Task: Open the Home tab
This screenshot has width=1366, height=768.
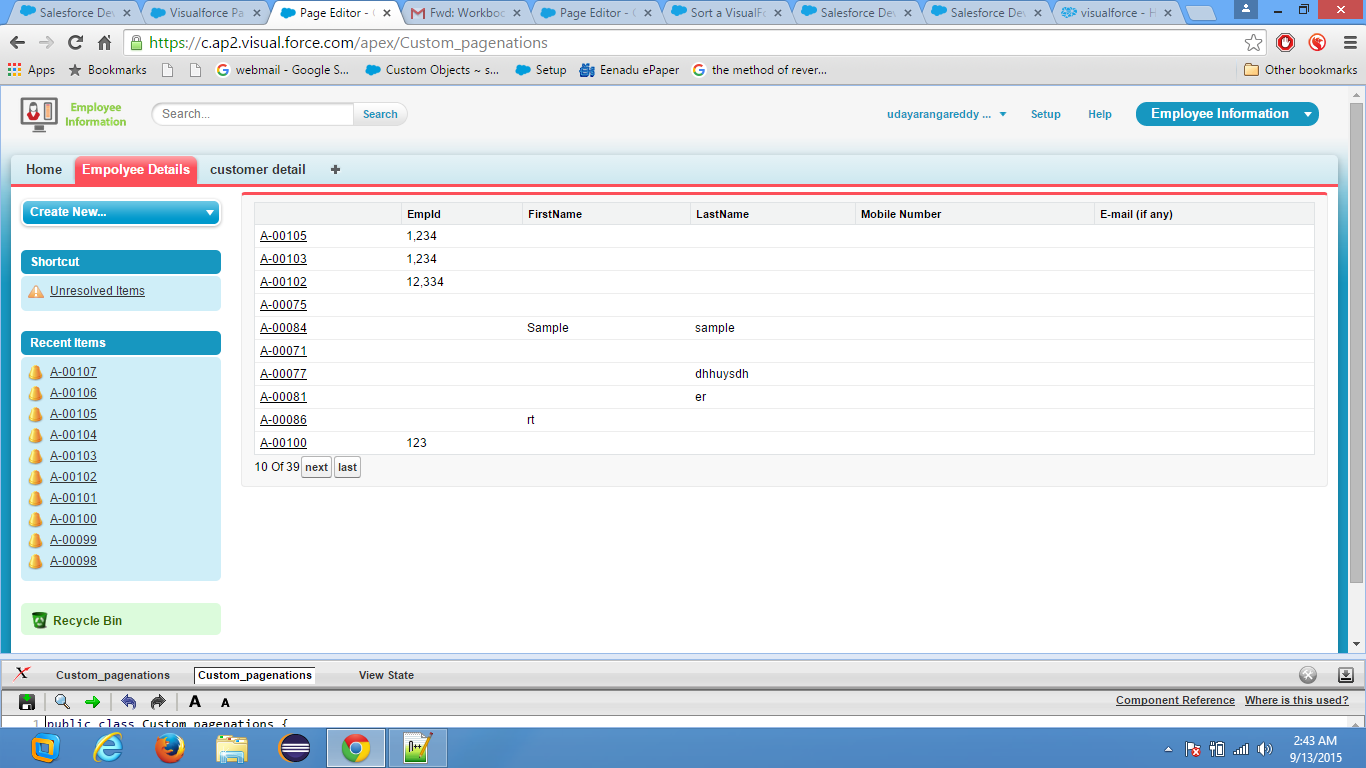Action: point(44,170)
